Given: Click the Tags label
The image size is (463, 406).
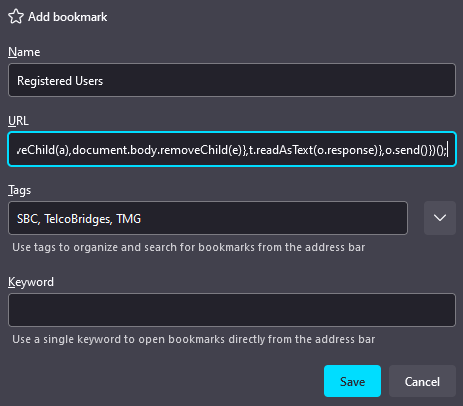Looking at the screenshot, I should (19, 190).
